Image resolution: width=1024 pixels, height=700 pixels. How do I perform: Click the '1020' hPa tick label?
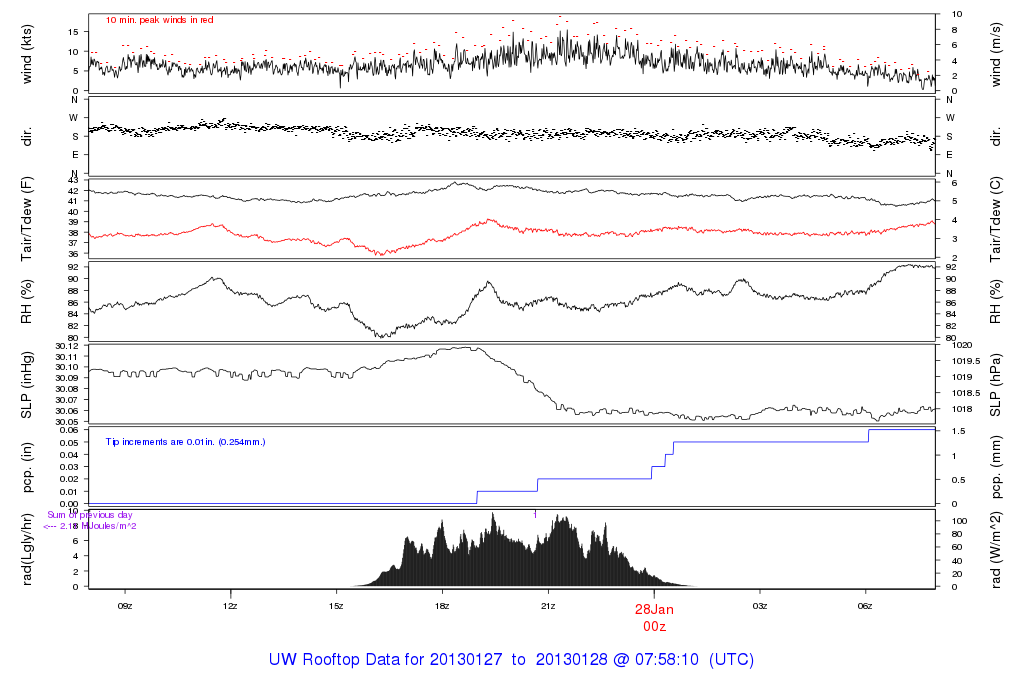pos(963,345)
